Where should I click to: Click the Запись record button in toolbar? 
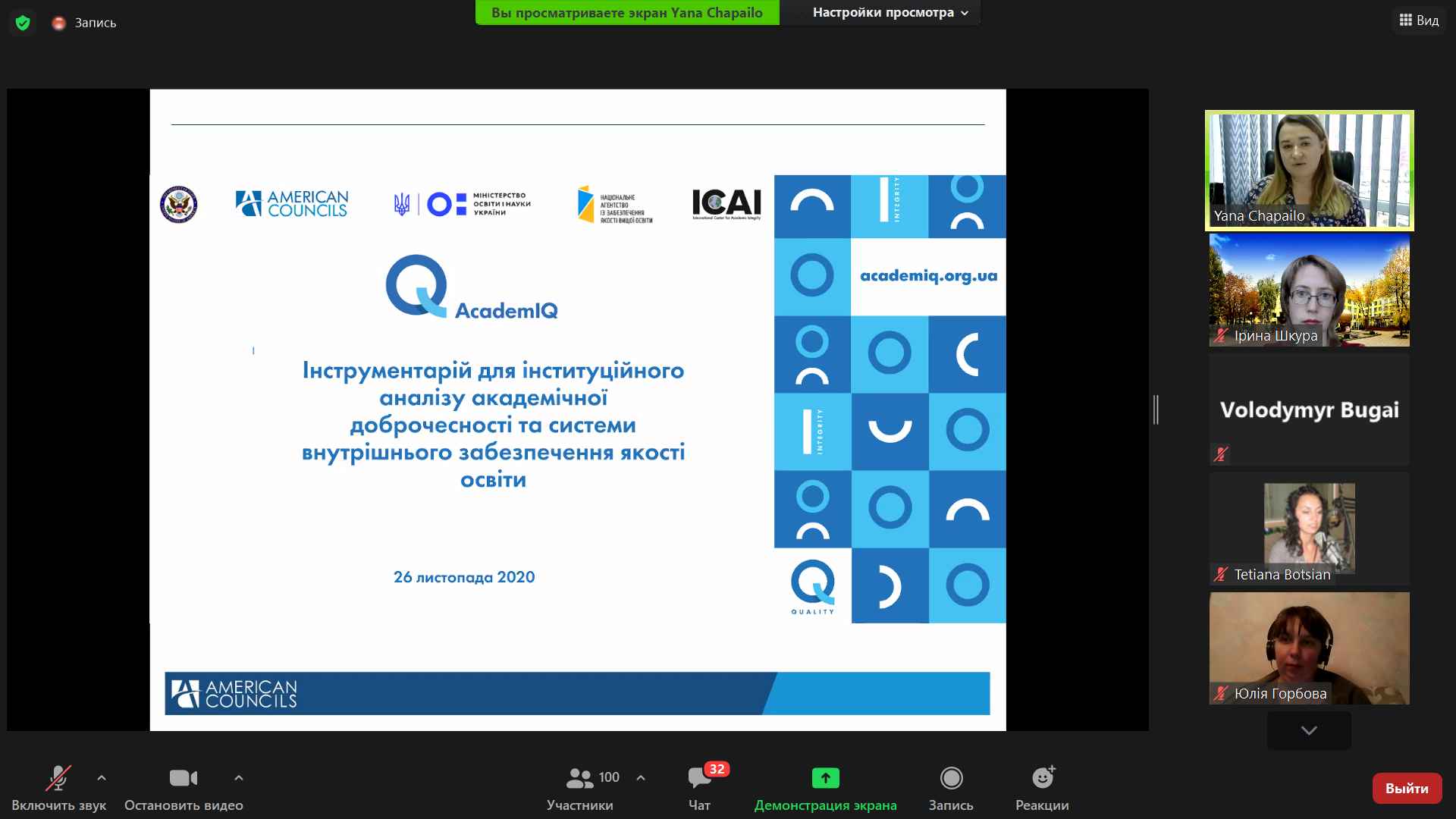[x=951, y=789]
